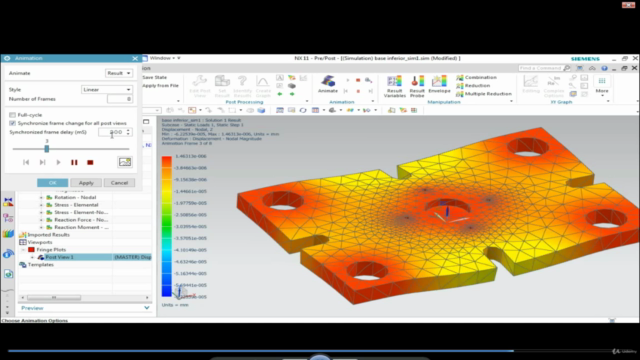Open the green document sidebar icon
Image resolution: width=640 pixels, height=360 pixels.
coord(8,274)
